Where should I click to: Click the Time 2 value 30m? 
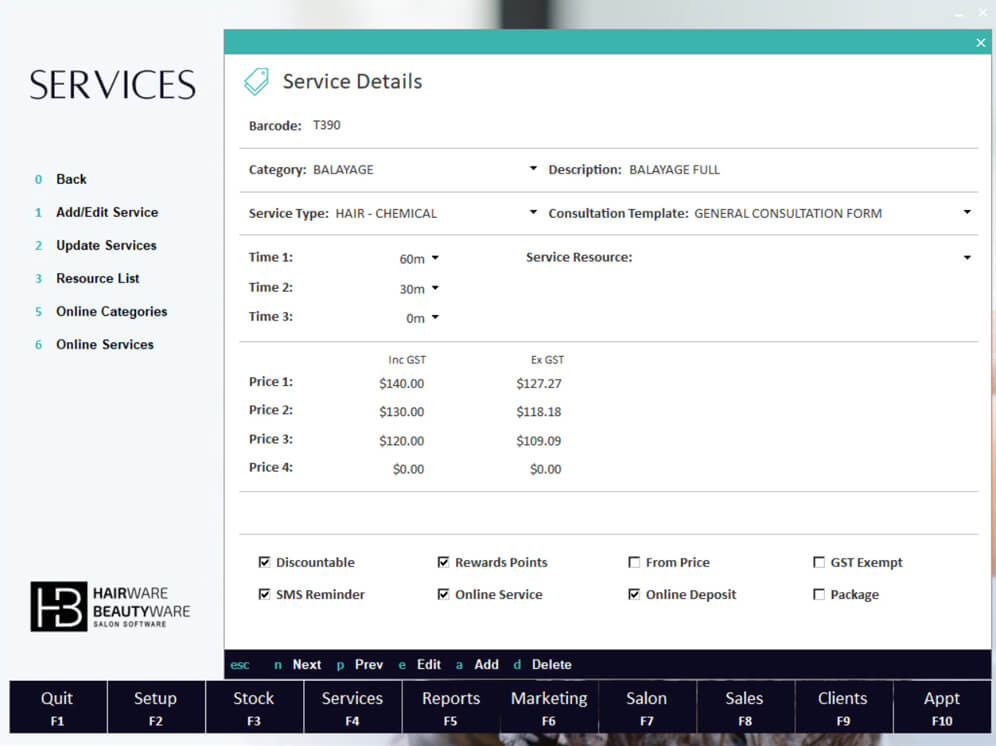pyautogui.click(x=412, y=289)
